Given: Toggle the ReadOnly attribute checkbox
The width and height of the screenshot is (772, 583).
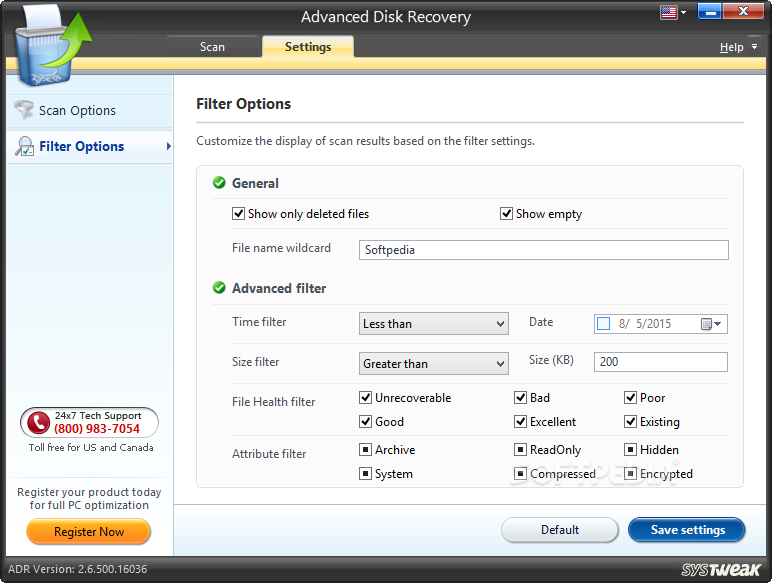Looking at the screenshot, I should (x=520, y=450).
